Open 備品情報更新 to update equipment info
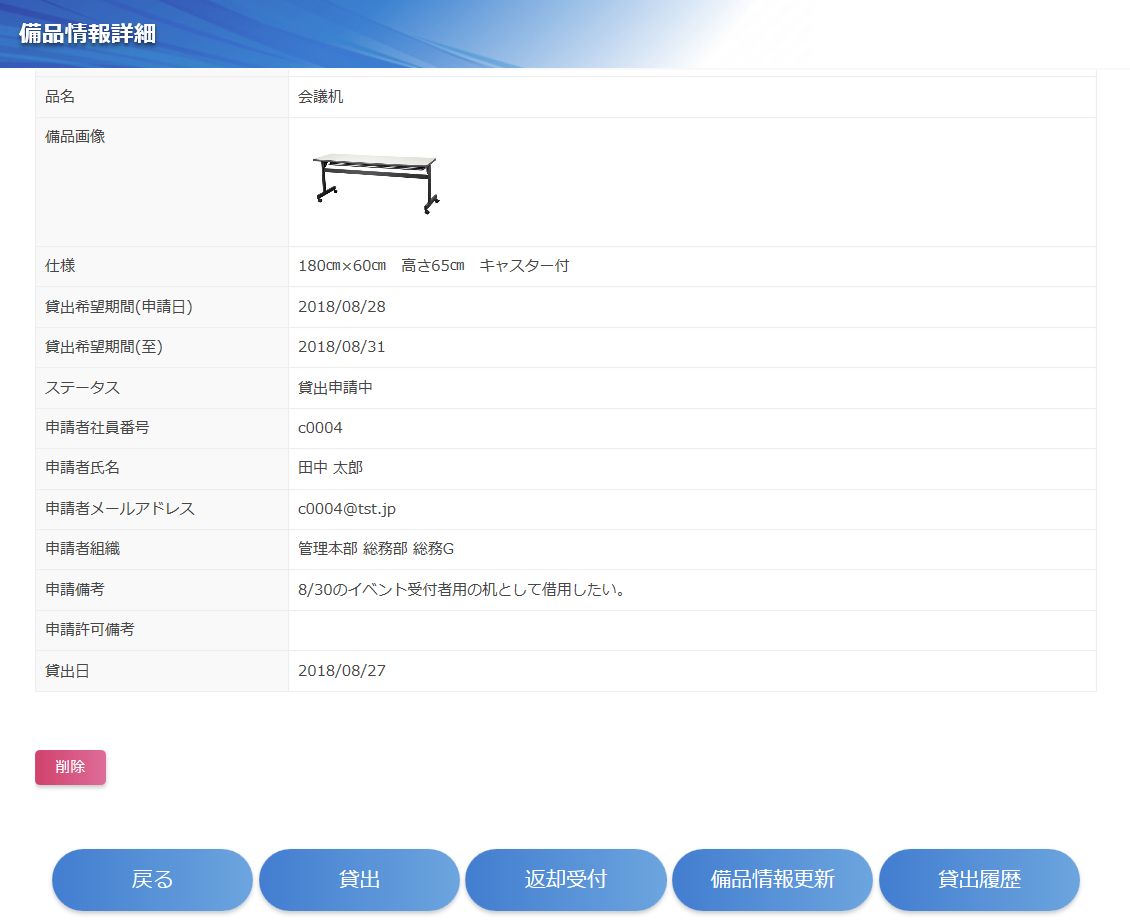This screenshot has height=922, width=1130. [772, 880]
